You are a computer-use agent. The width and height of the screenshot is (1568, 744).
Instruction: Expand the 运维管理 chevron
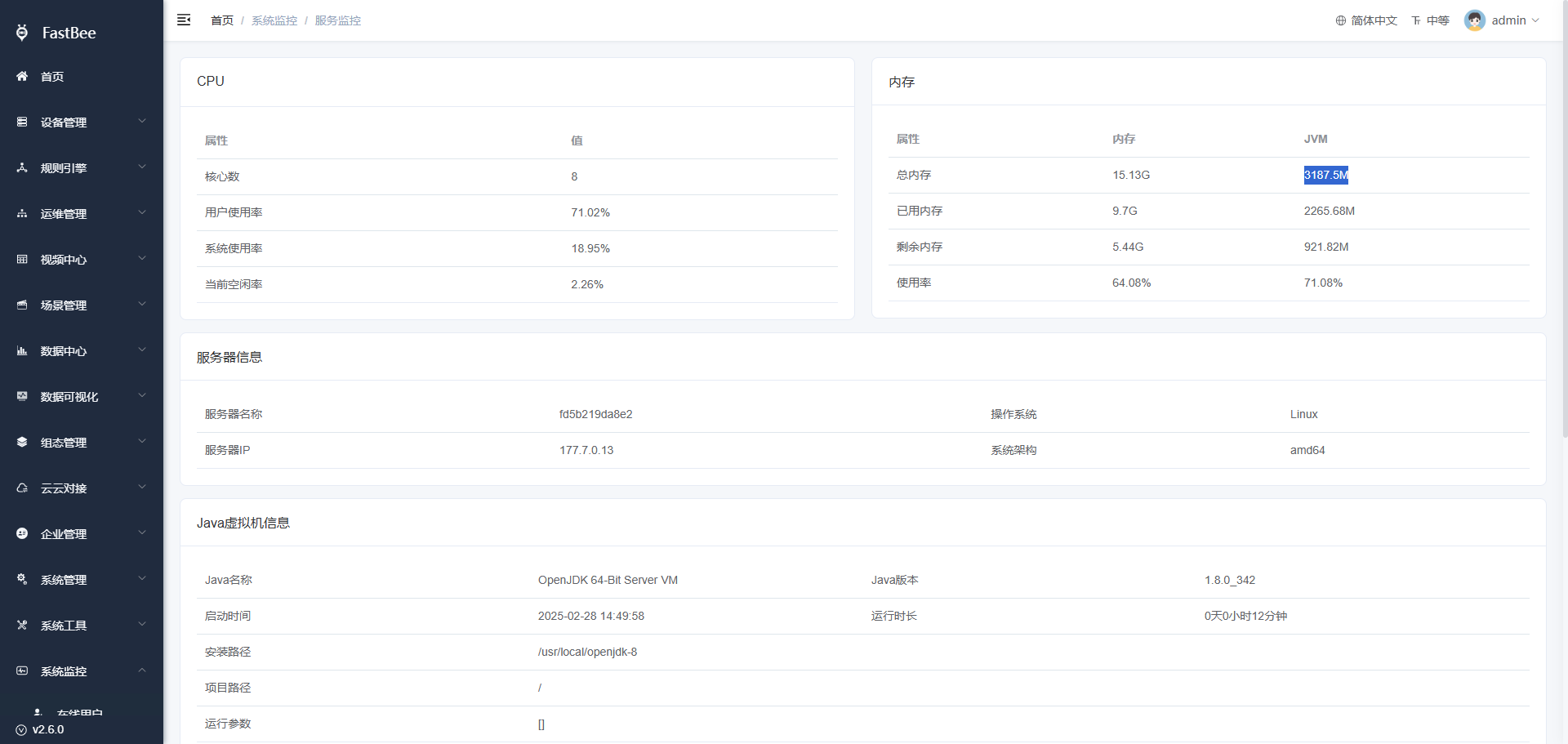tap(142, 212)
